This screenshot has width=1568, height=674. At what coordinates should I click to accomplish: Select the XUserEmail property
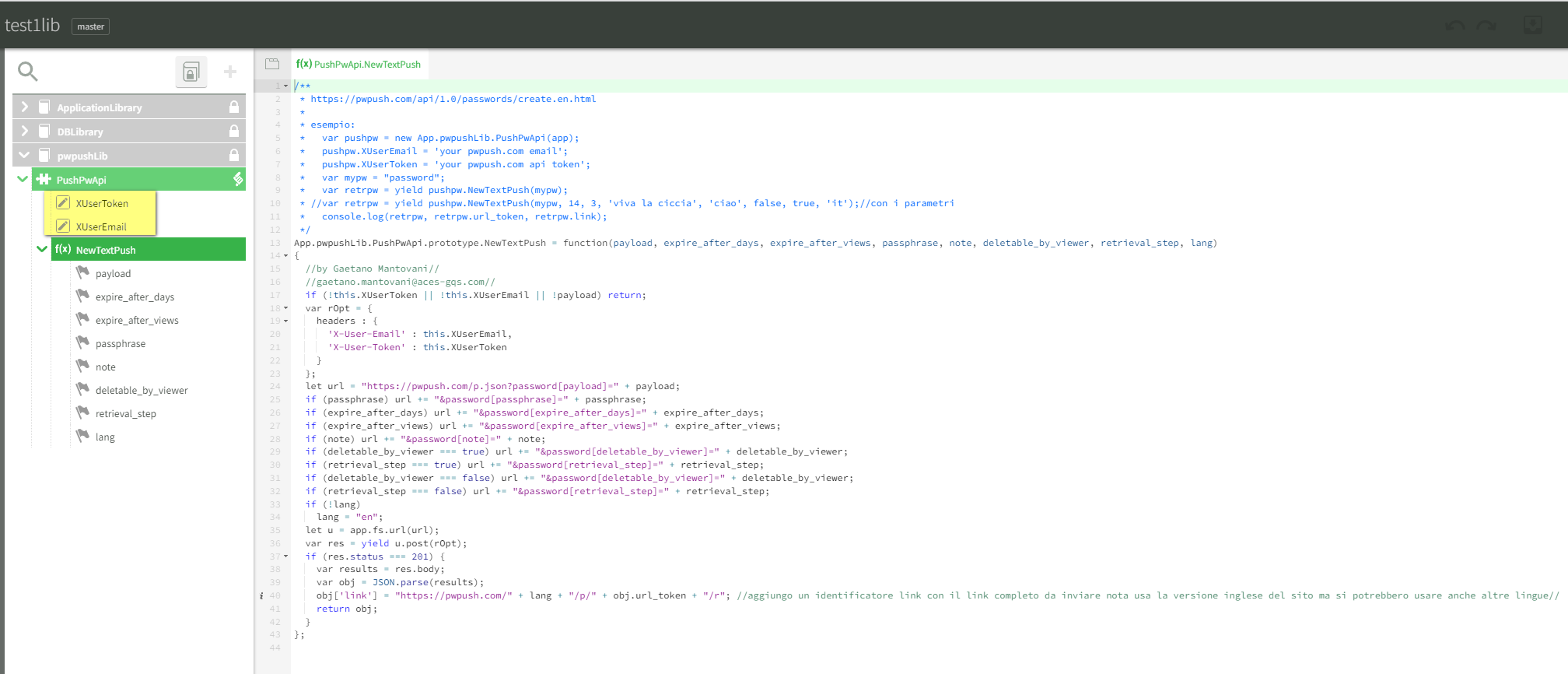tap(101, 226)
